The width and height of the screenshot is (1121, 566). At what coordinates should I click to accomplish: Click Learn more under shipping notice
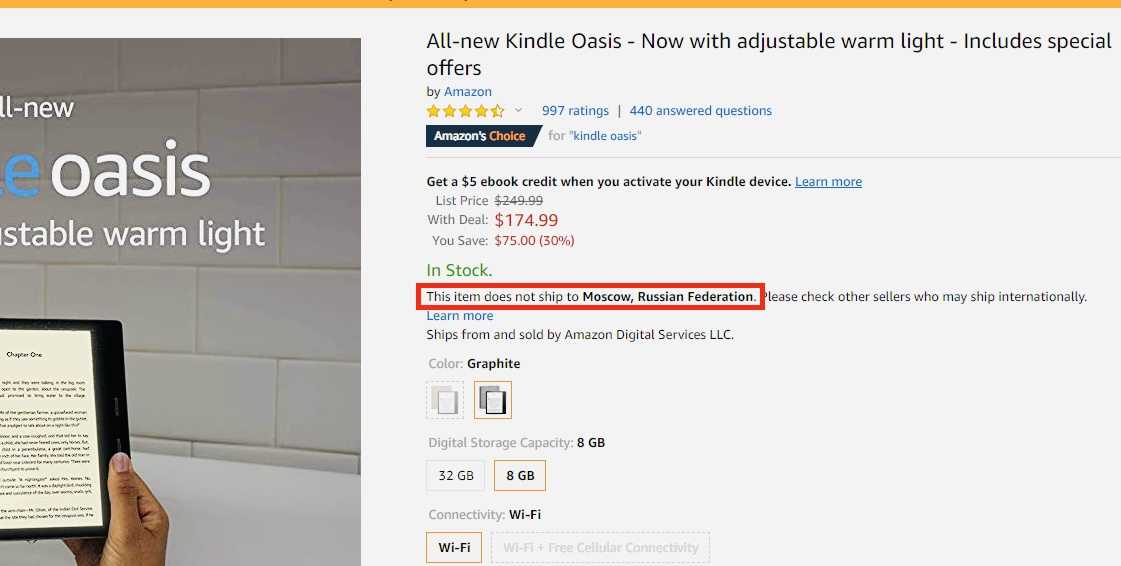click(x=459, y=316)
